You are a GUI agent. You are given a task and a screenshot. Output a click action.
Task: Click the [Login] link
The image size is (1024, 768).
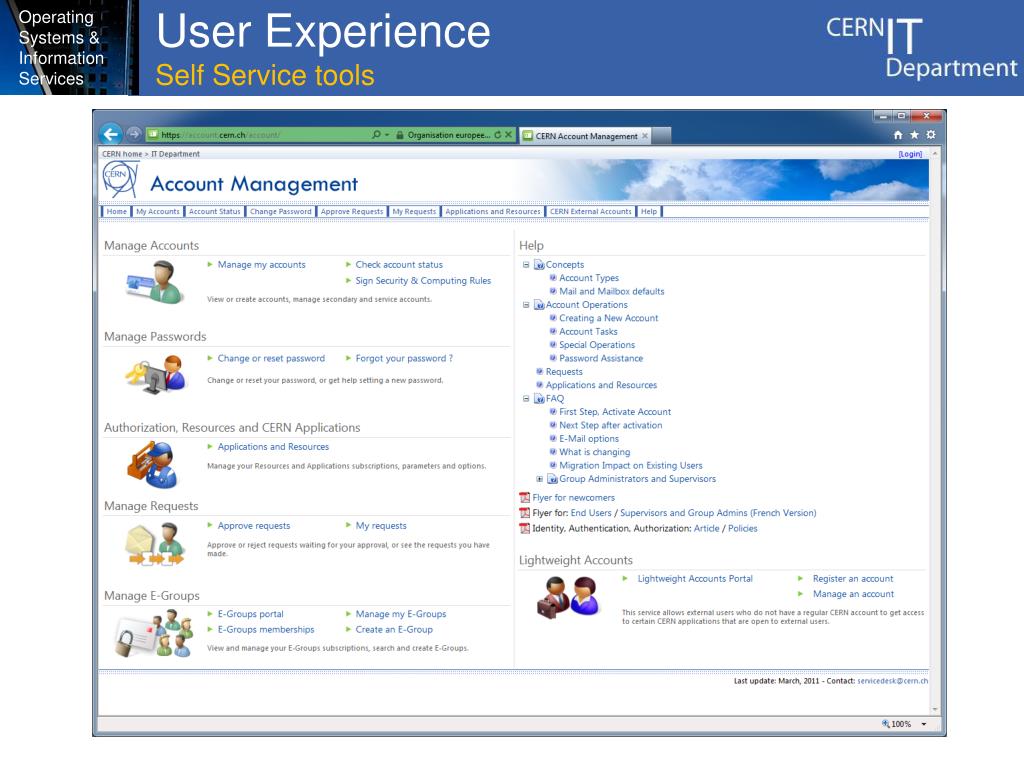pyautogui.click(x=910, y=154)
